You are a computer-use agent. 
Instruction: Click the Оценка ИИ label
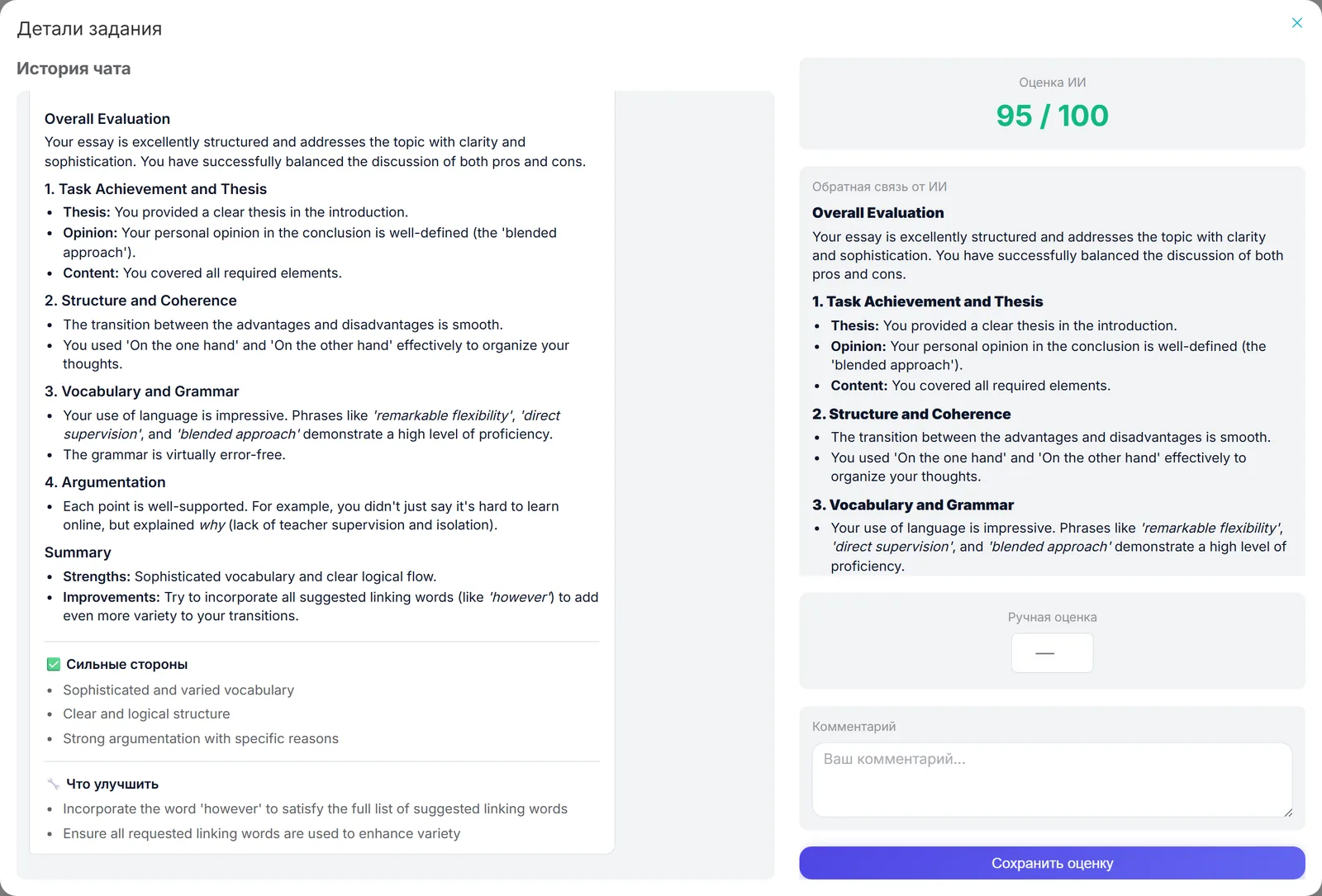coord(1052,83)
